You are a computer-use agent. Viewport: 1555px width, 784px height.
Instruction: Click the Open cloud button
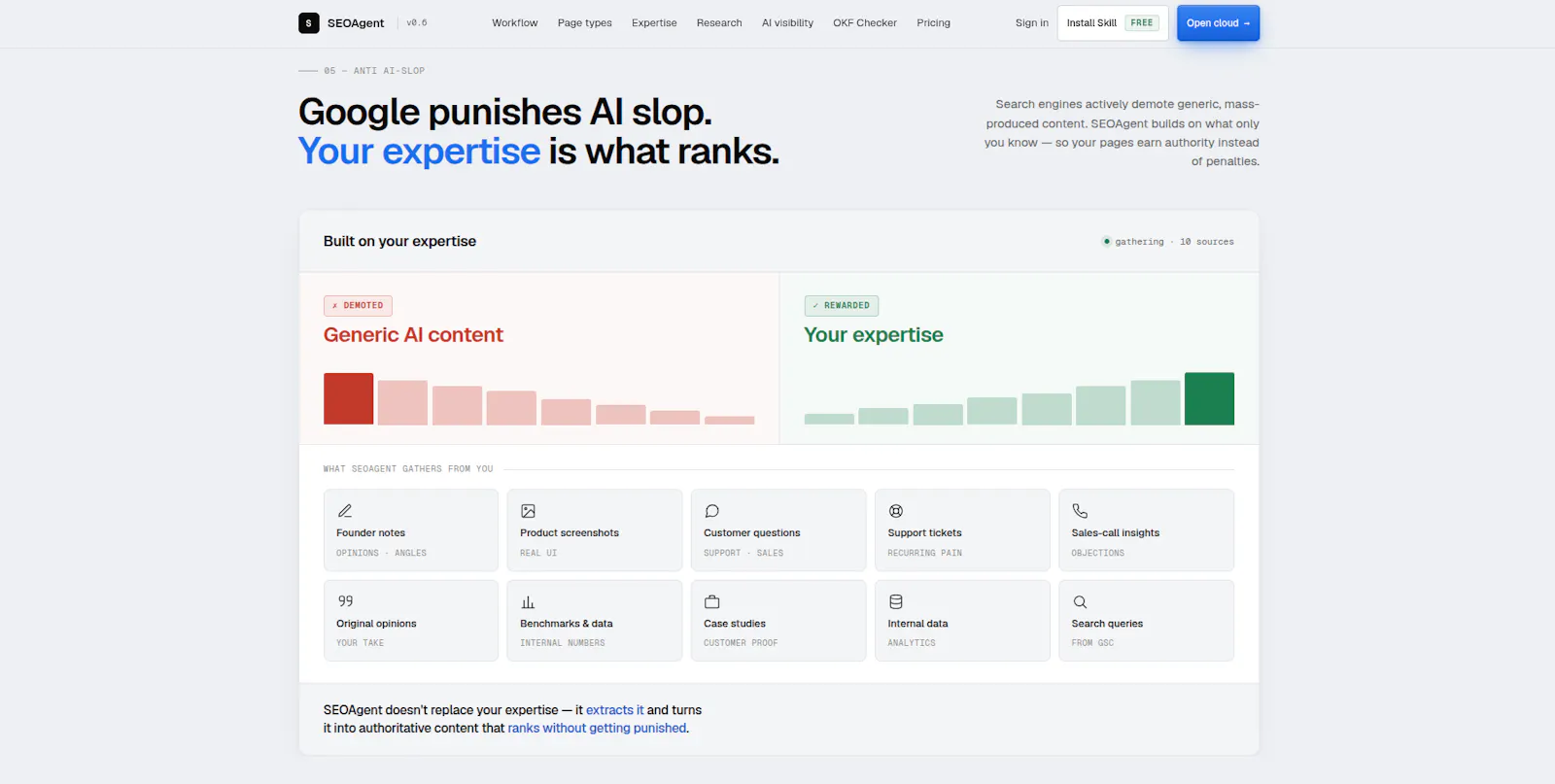click(x=1218, y=23)
